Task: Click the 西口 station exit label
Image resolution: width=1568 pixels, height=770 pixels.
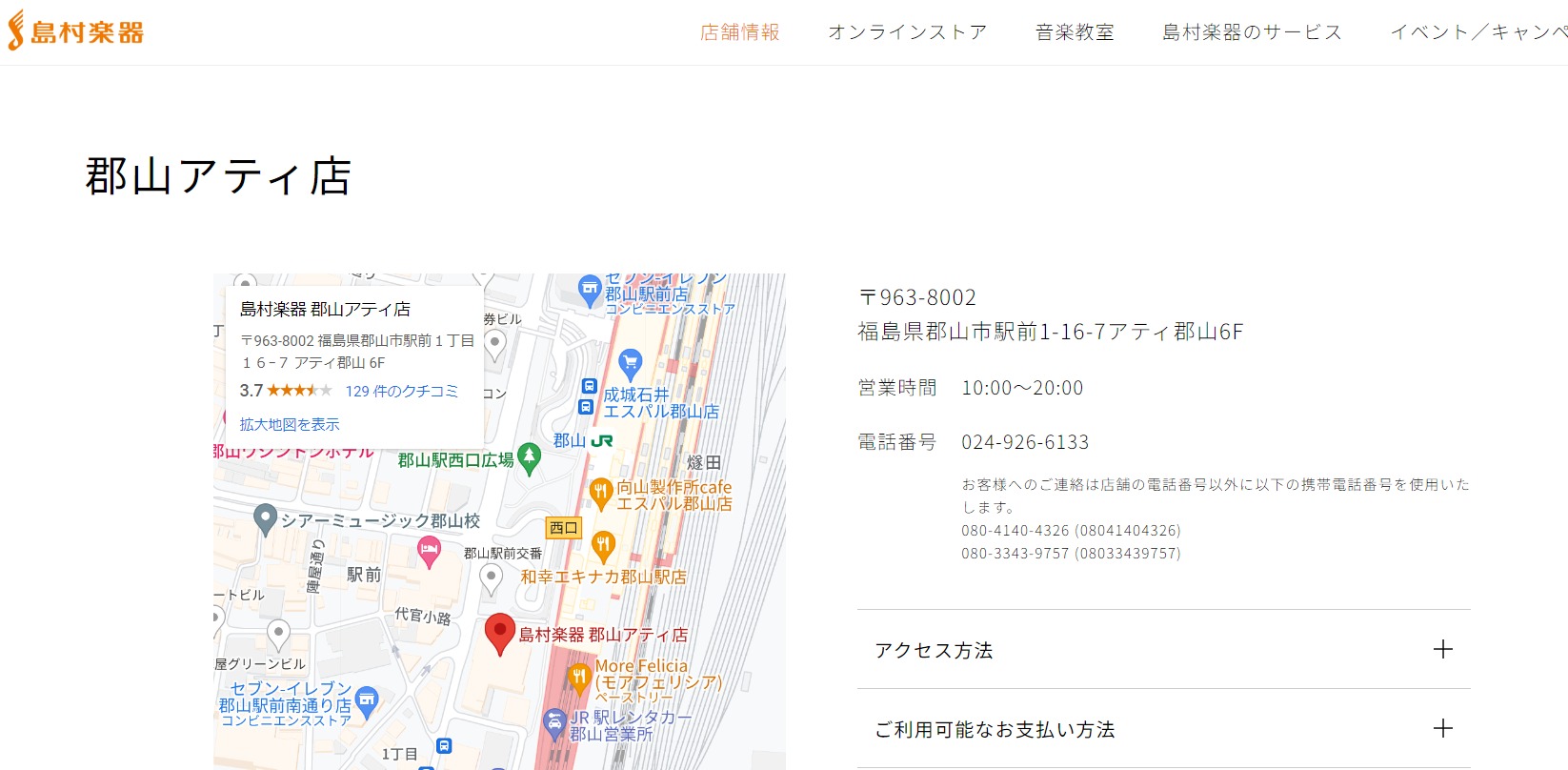Action: coord(564,527)
